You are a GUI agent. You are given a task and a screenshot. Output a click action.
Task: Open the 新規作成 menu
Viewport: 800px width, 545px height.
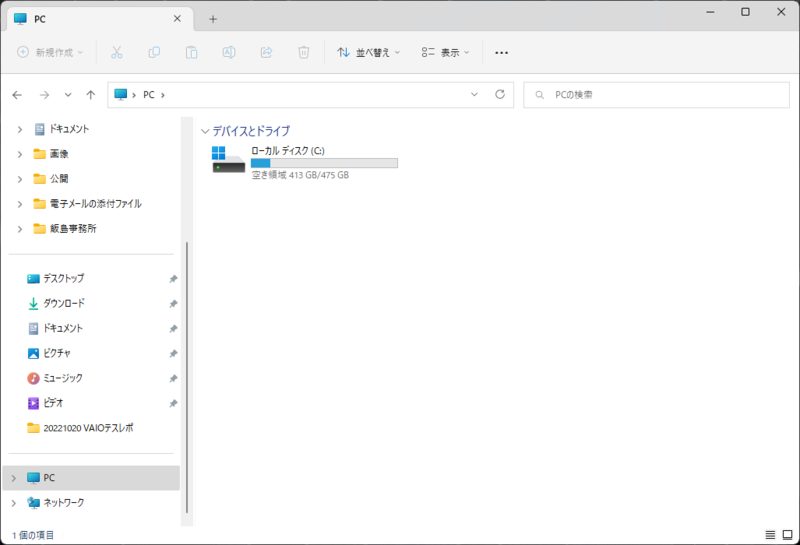point(50,52)
